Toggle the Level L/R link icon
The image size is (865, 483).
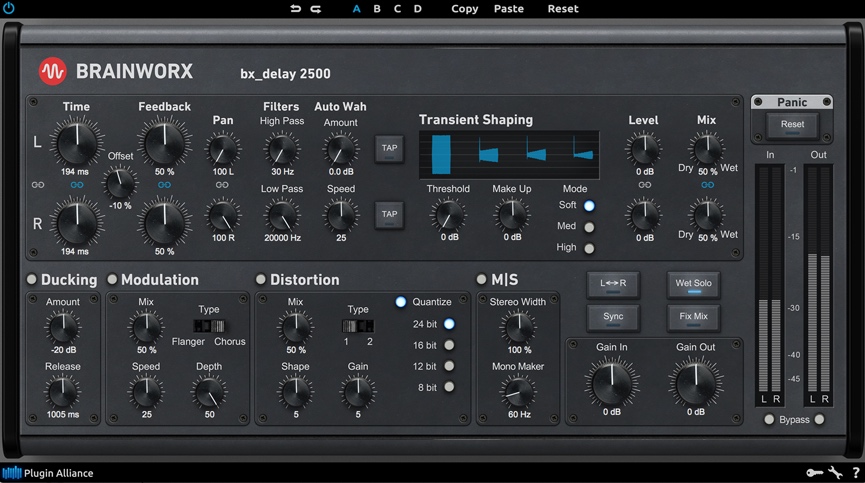point(644,185)
